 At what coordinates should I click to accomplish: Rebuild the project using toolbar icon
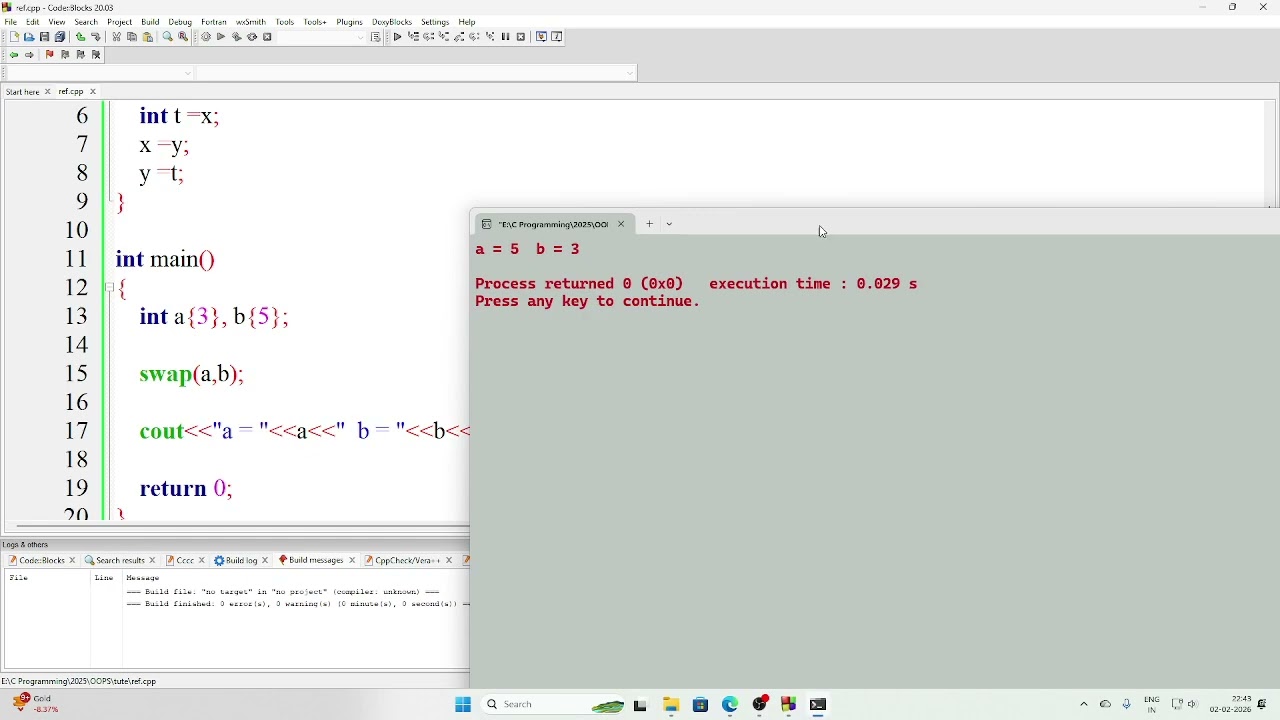click(x=253, y=37)
